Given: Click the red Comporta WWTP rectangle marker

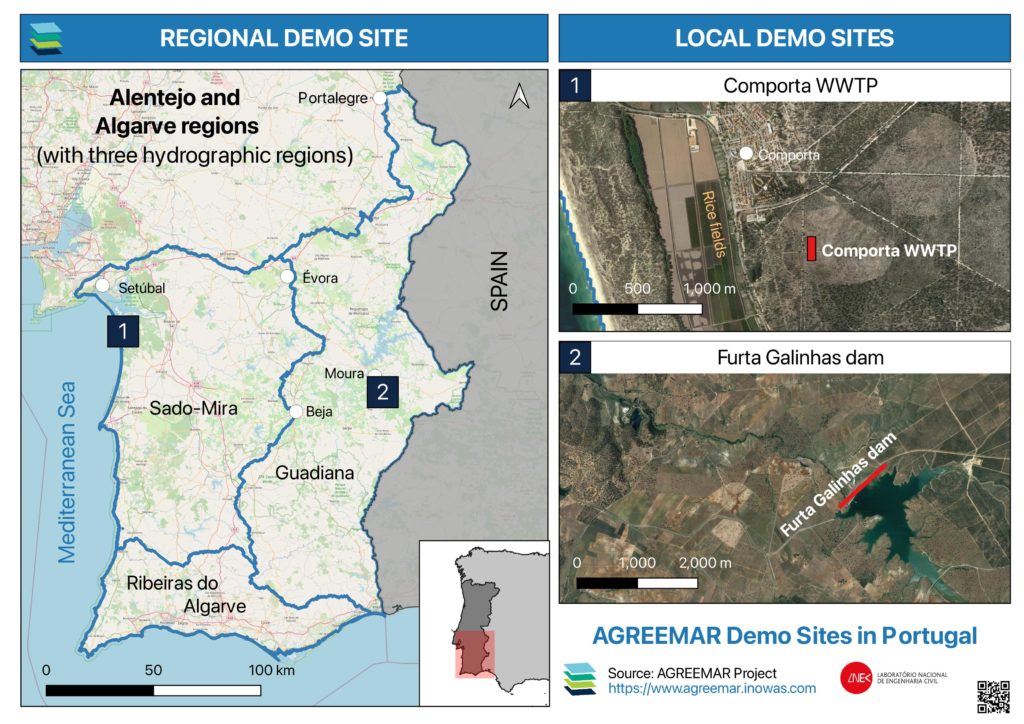Looking at the screenshot, I should tap(811, 249).
